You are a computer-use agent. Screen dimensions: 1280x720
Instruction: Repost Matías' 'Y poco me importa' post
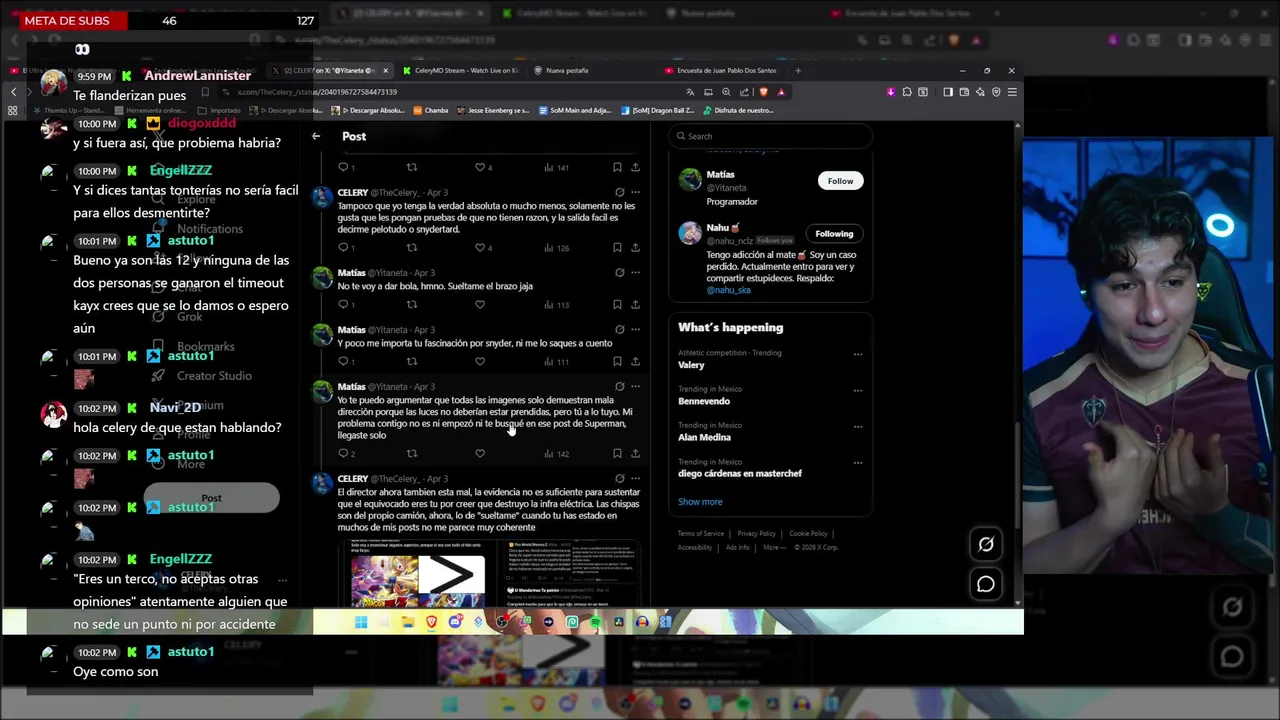[411, 361]
